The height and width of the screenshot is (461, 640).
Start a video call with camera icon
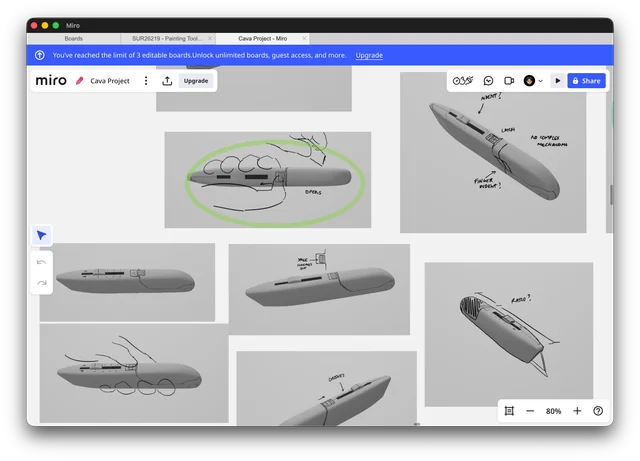click(x=509, y=81)
